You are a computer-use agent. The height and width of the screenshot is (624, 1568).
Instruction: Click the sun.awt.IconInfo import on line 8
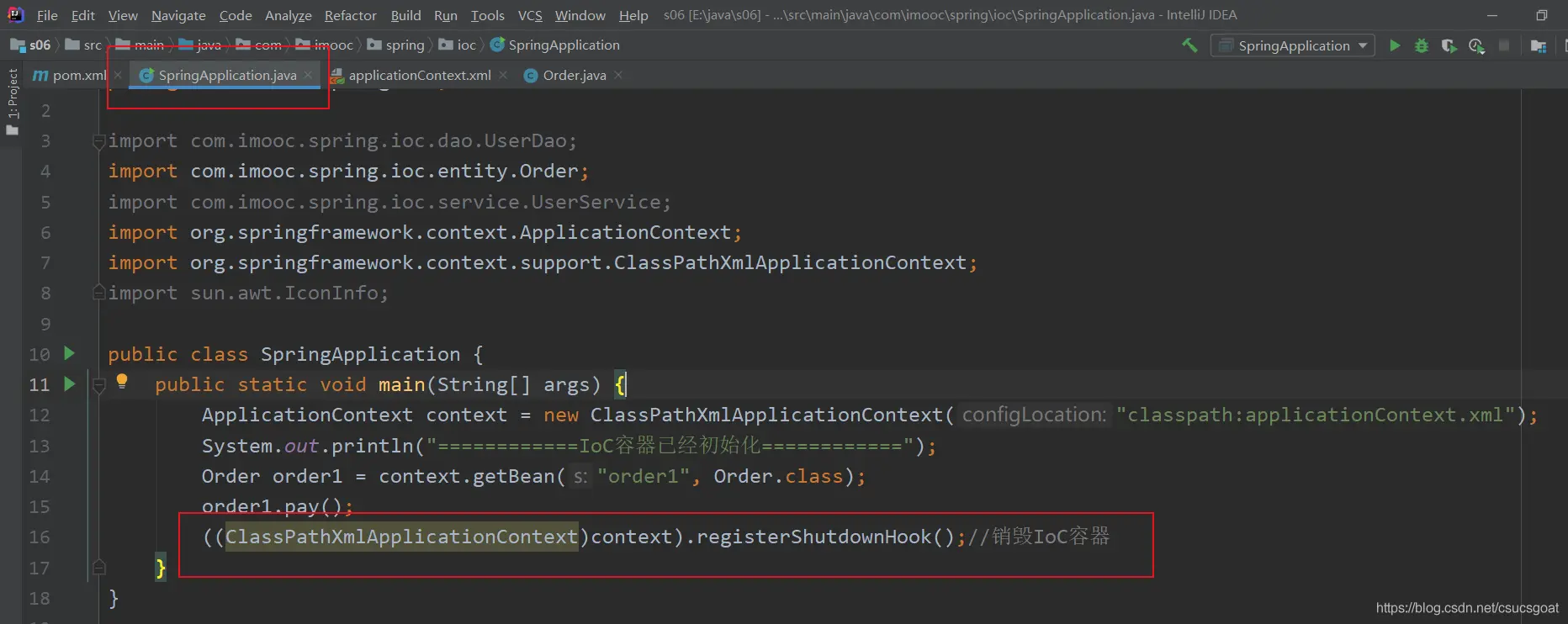pyautogui.click(x=248, y=293)
